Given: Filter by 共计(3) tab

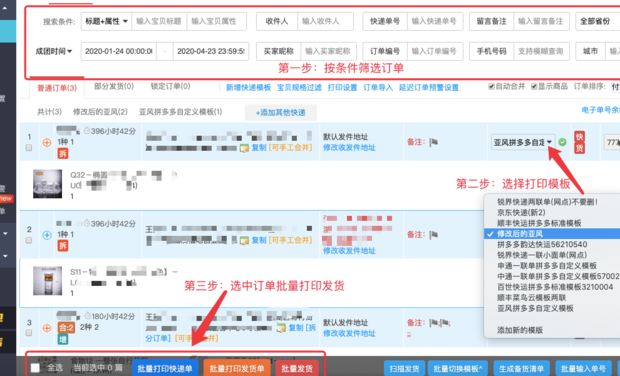Looking at the screenshot, I should coord(49,112).
